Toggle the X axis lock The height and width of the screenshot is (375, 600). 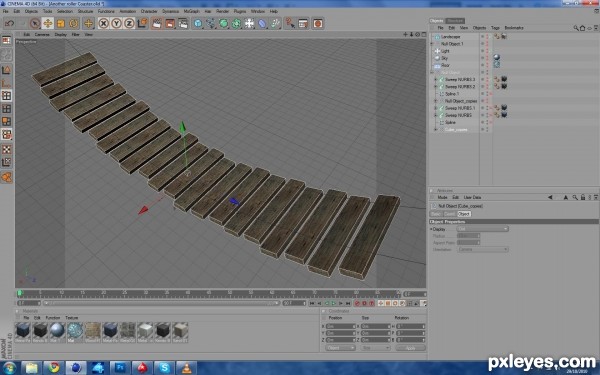103,23
